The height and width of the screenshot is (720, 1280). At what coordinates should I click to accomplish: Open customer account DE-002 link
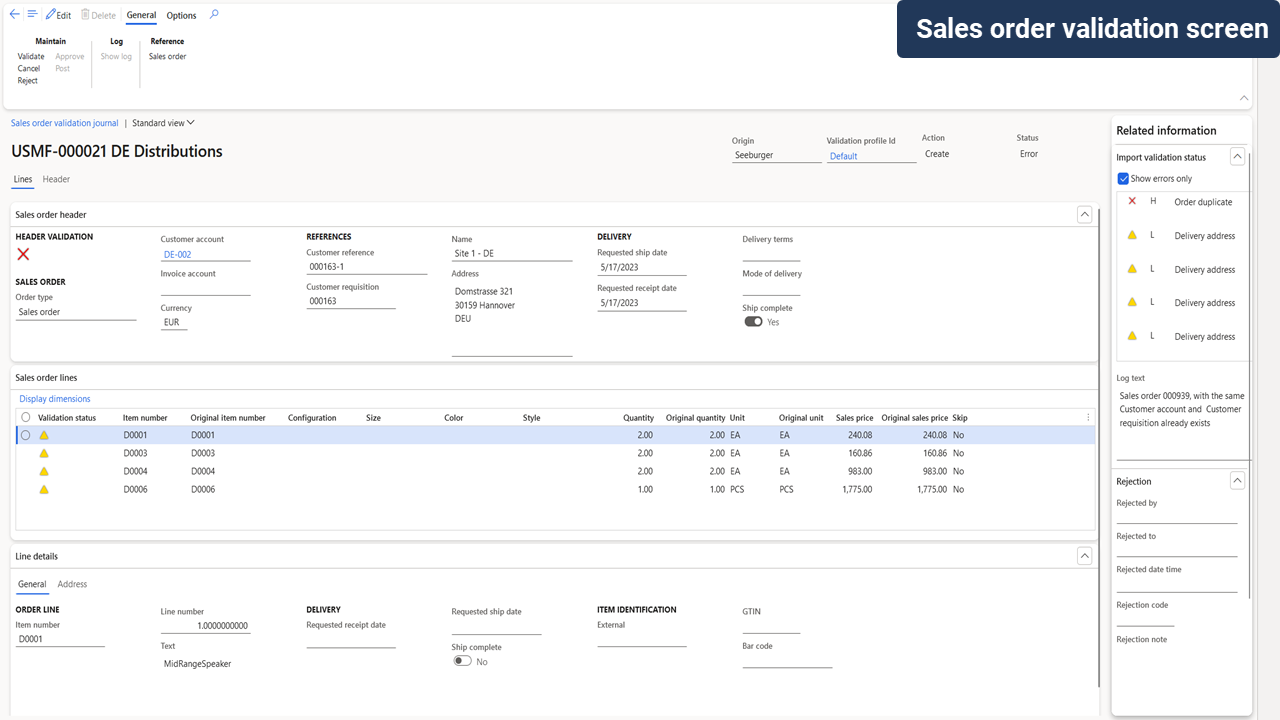click(x=177, y=254)
